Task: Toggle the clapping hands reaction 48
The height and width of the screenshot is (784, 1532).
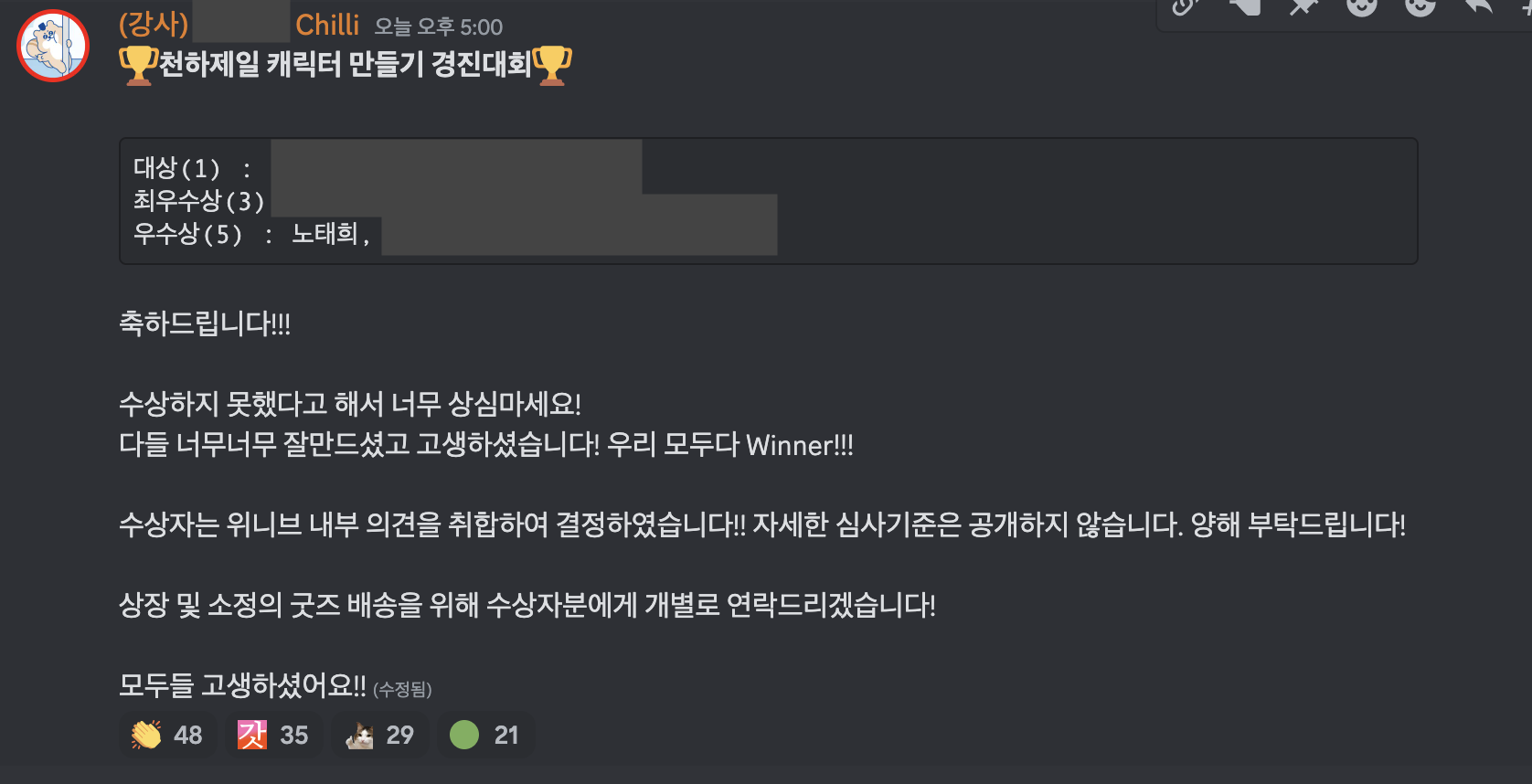Action: (167, 735)
